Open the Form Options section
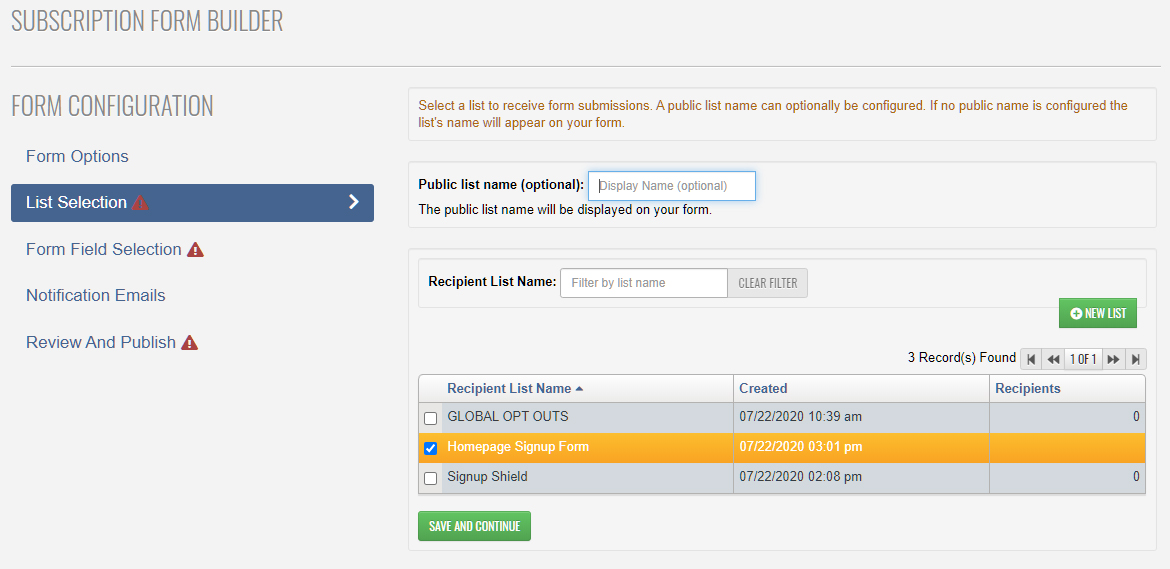This screenshot has height=569, width=1170. tap(77, 156)
